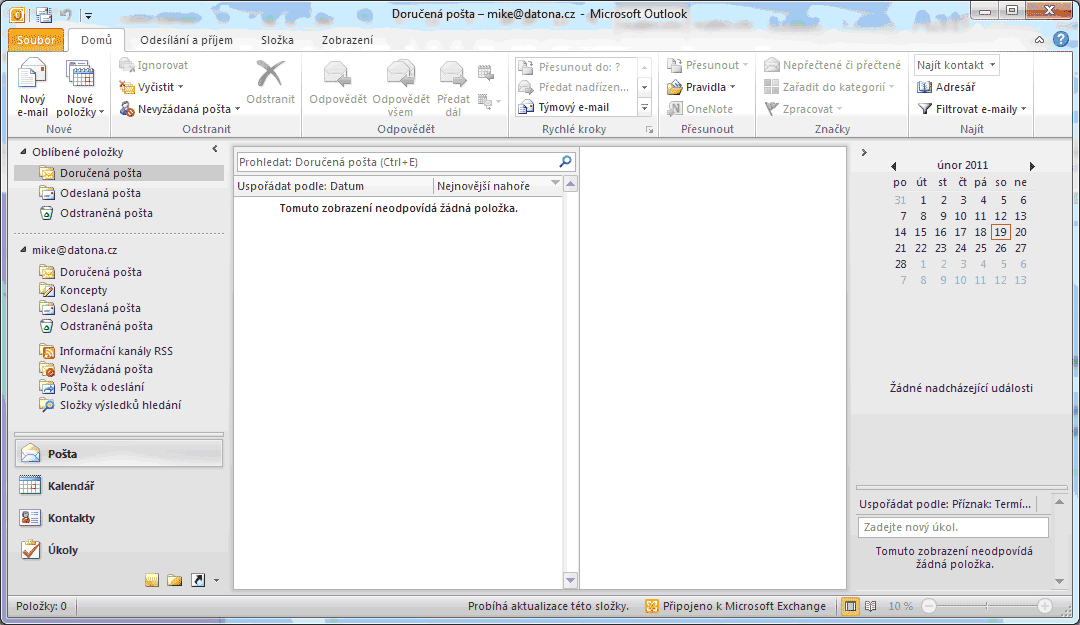Open the Složka ribbon tab
1080x625 pixels.
click(278, 40)
